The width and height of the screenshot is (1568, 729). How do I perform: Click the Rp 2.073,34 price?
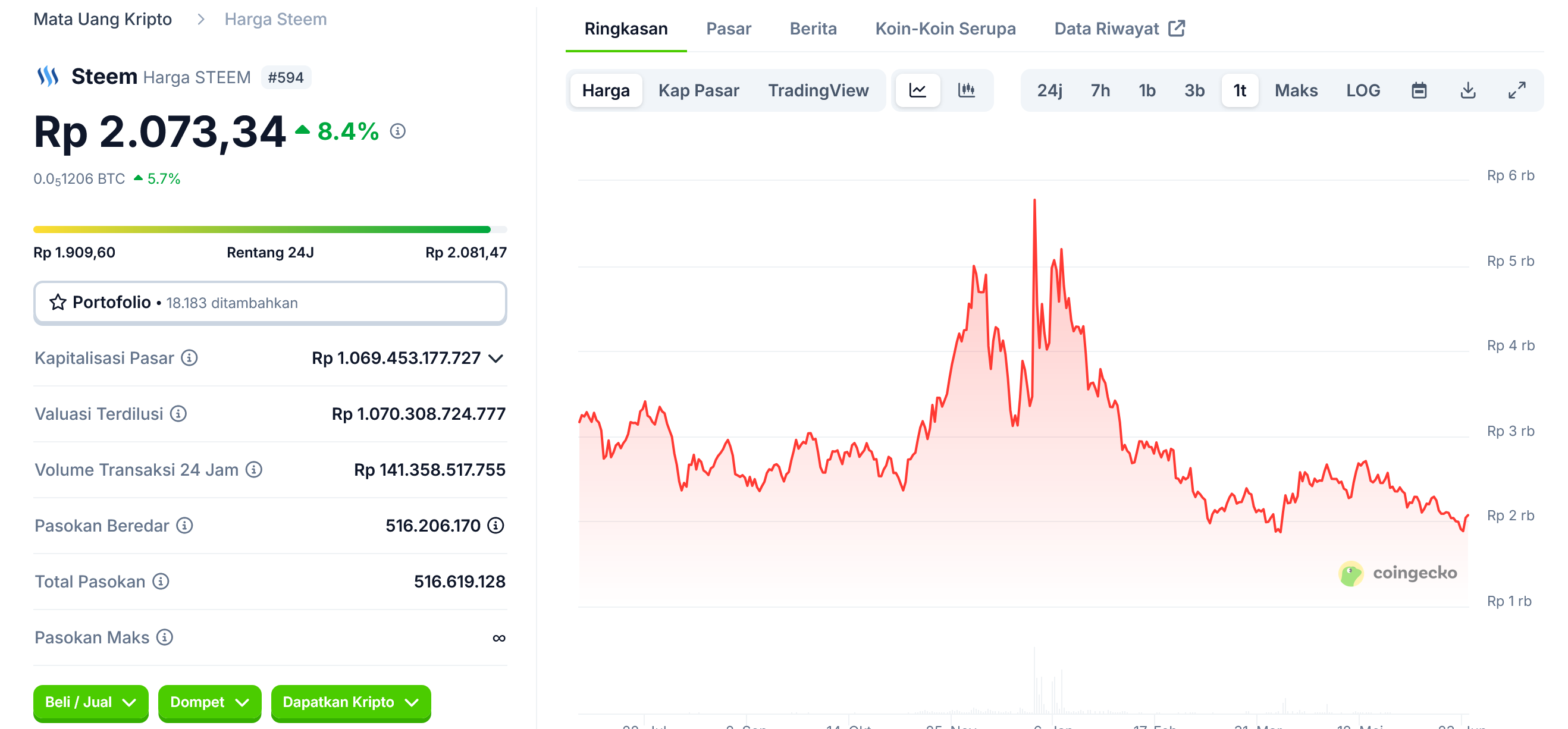tap(159, 131)
